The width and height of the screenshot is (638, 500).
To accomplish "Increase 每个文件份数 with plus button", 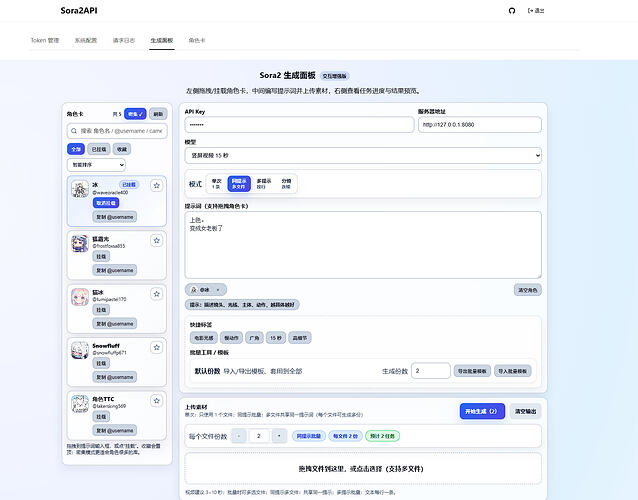I will click(x=279, y=436).
